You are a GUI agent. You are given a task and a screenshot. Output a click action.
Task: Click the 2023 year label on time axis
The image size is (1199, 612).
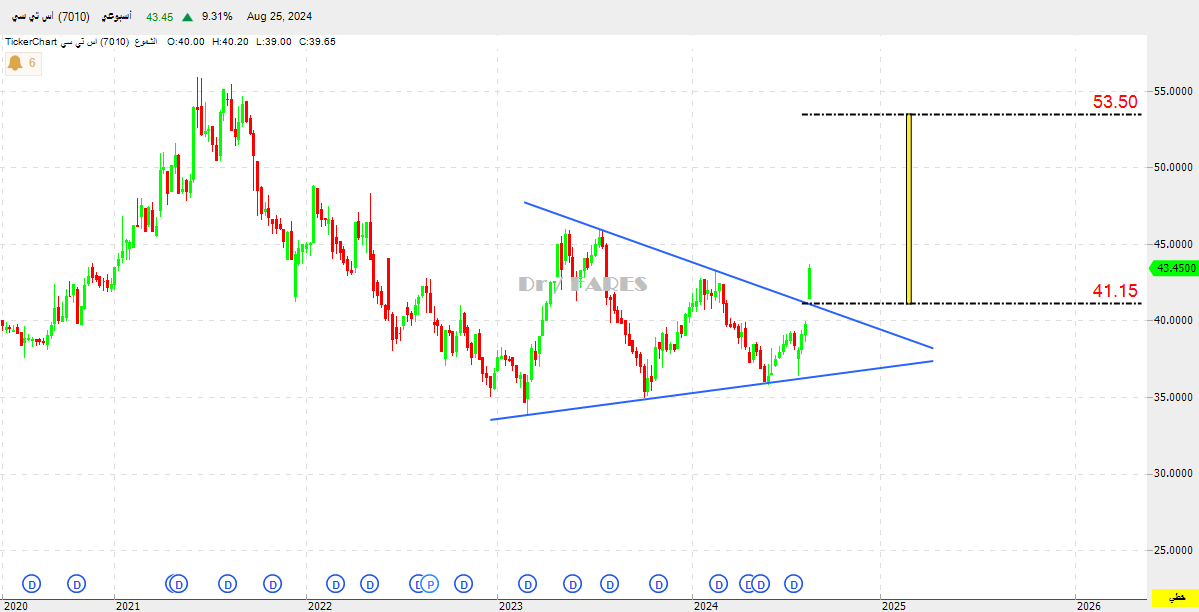coord(510,606)
